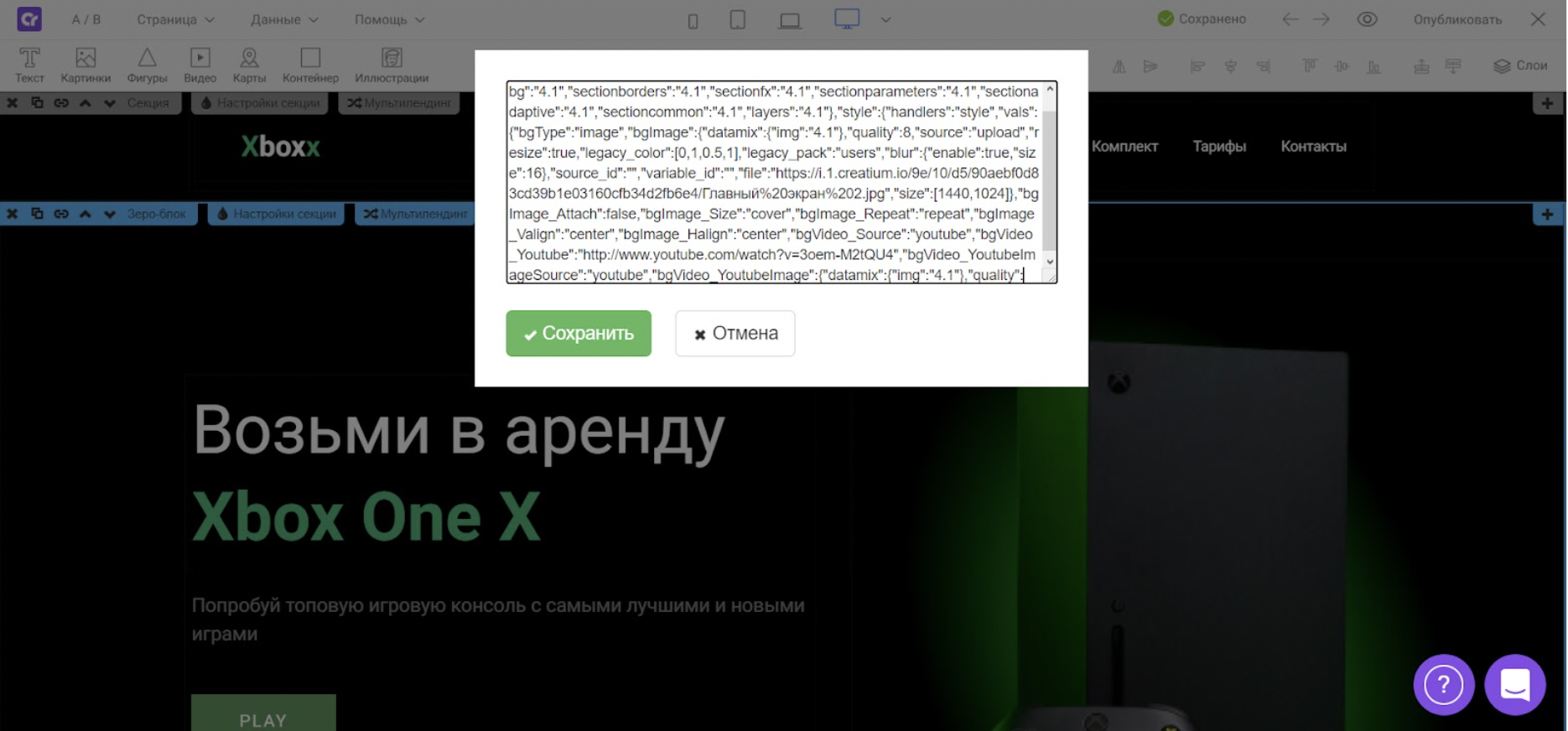Open the A / B testing option

86,19
